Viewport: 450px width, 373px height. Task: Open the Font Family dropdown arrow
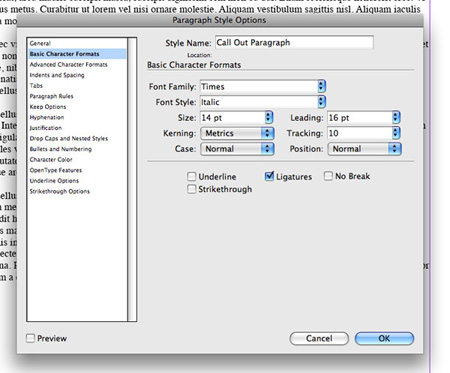click(x=321, y=86)
